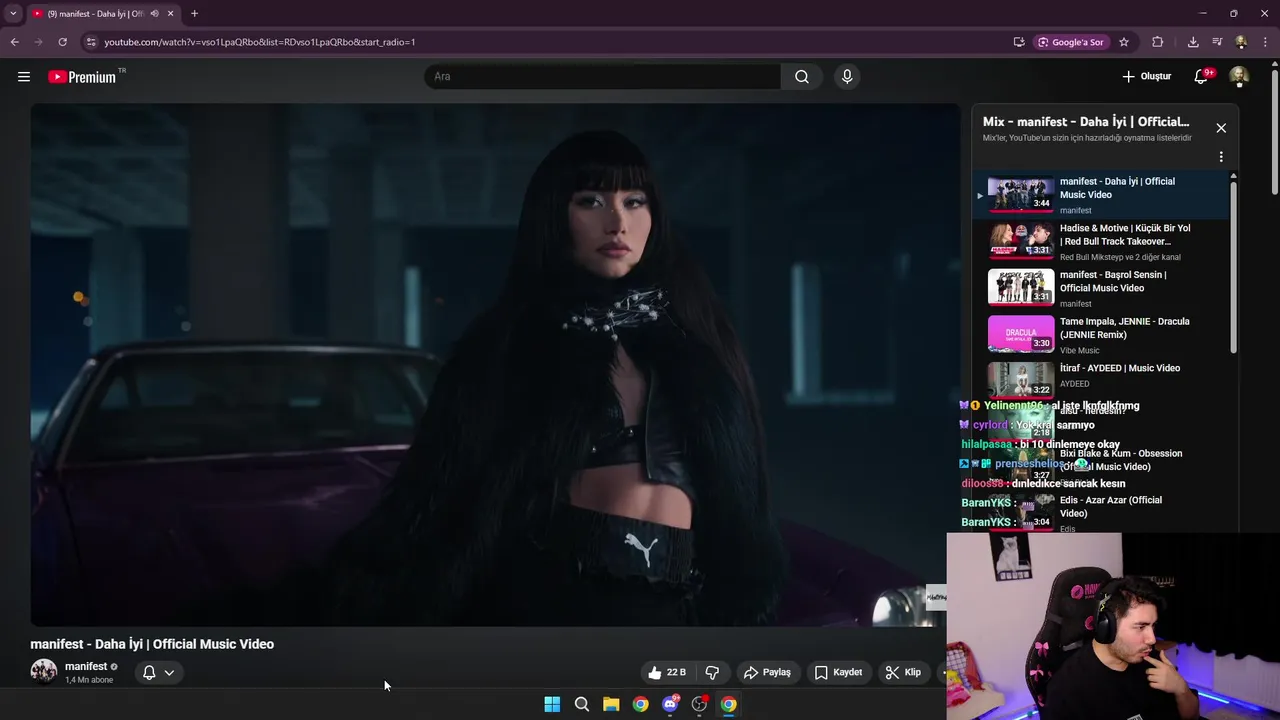Open Chrome downloads icon
Image resolution: width=1280 pixels, height=720 pixels.
pyautogui.click(x=1193, y=42)
